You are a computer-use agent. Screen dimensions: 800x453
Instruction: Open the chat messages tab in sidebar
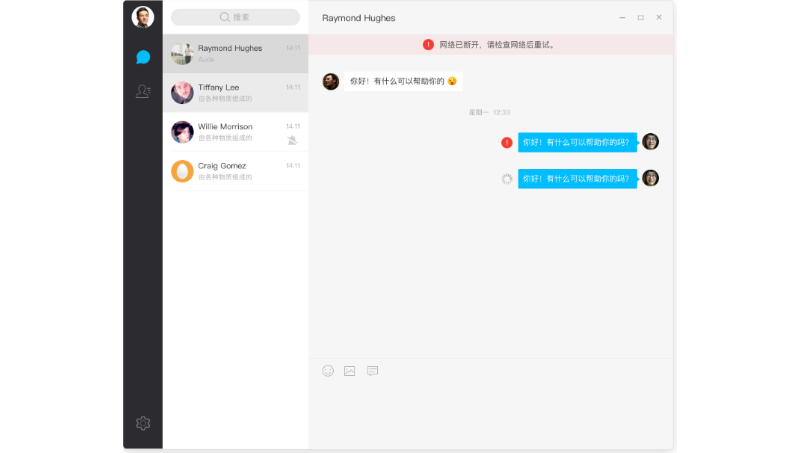(x=143, y=57)
